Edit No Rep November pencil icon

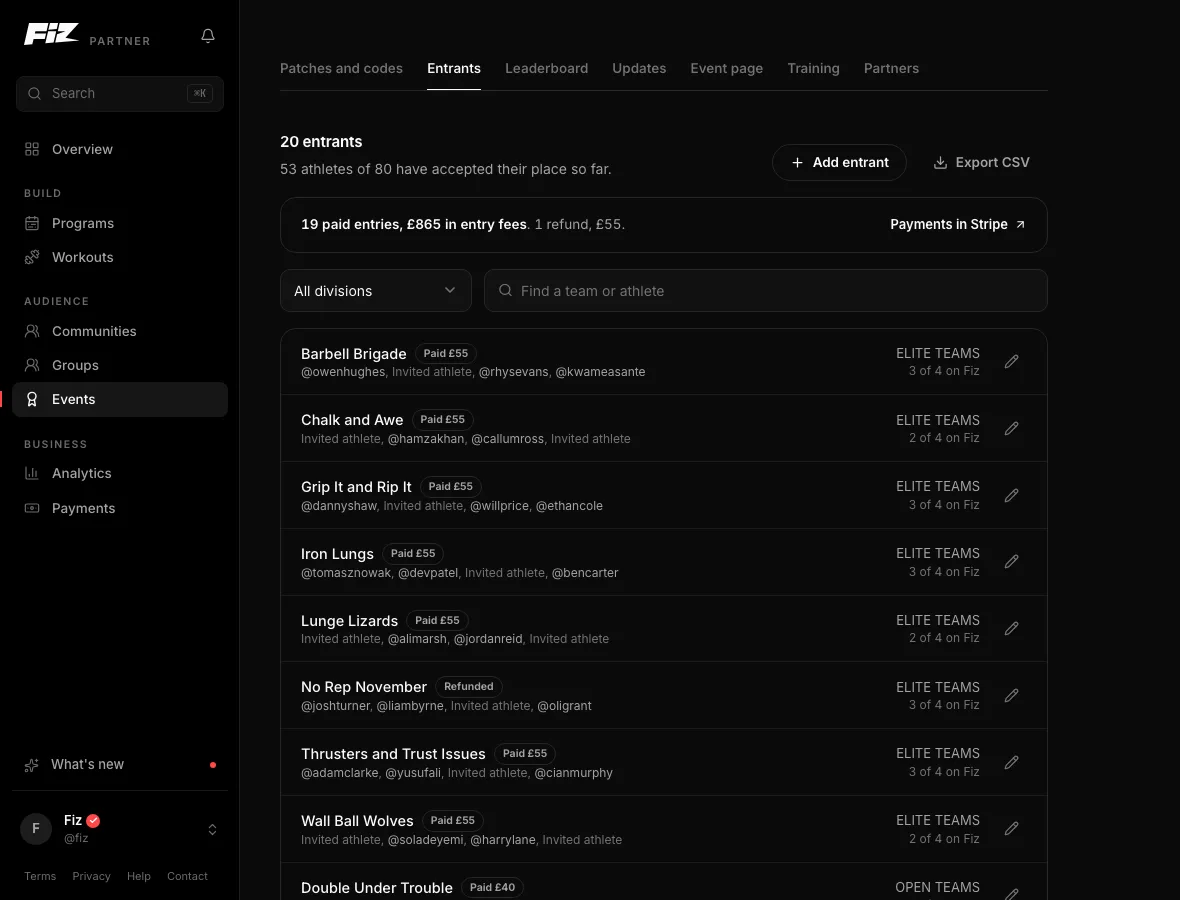[1011, 695]
